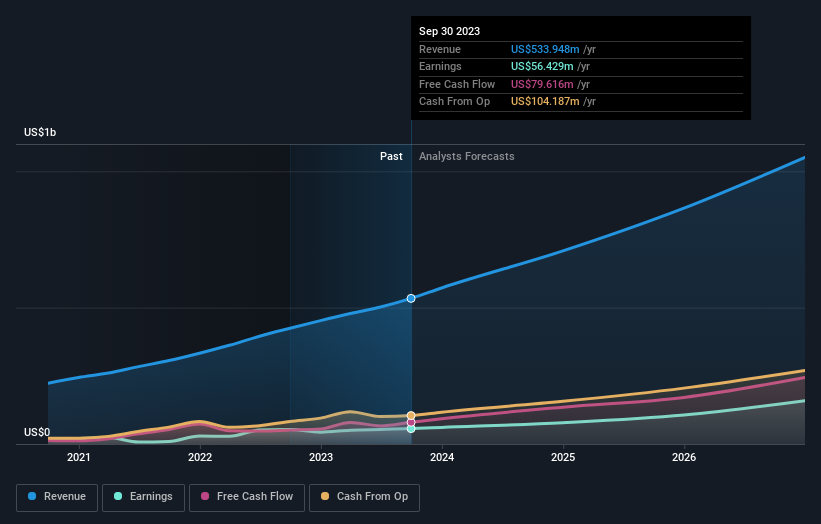Click the 2021 x-axis label
The height and width of the screenshot is (524, 821).
tap(79, 458)
